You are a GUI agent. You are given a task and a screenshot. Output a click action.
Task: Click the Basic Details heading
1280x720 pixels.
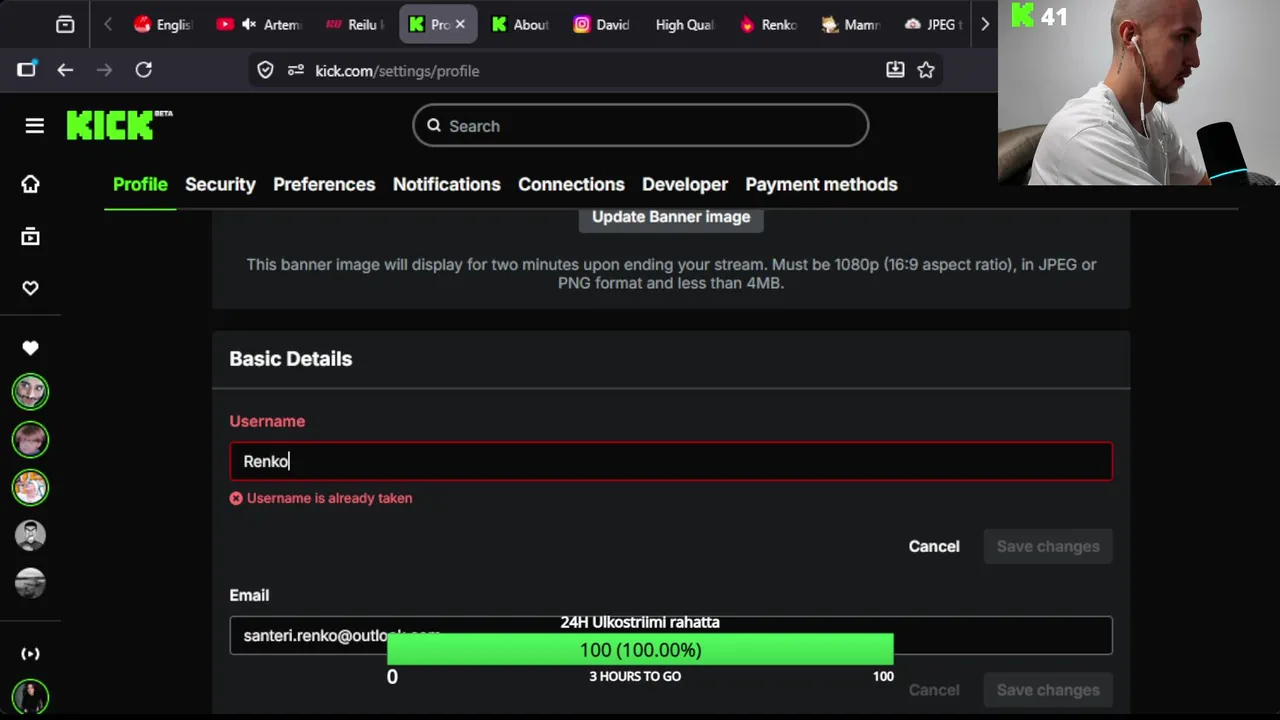(291, 358)
